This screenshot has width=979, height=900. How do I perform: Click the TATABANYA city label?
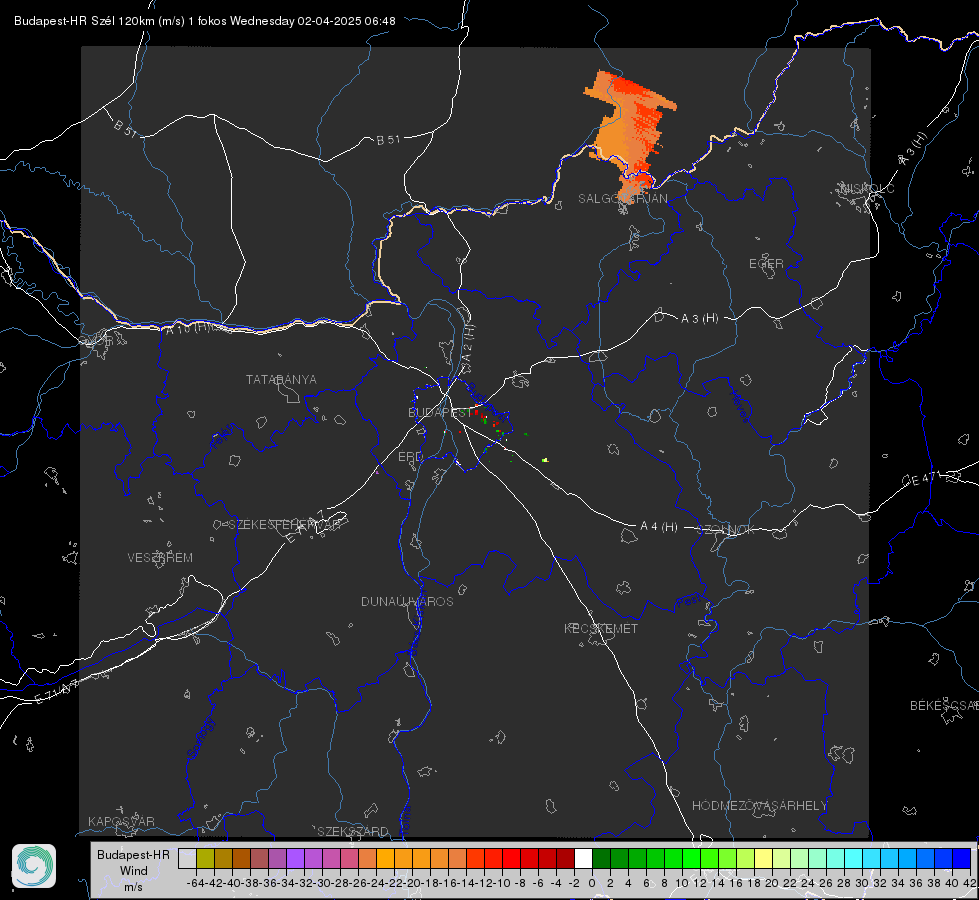(281, 380)
